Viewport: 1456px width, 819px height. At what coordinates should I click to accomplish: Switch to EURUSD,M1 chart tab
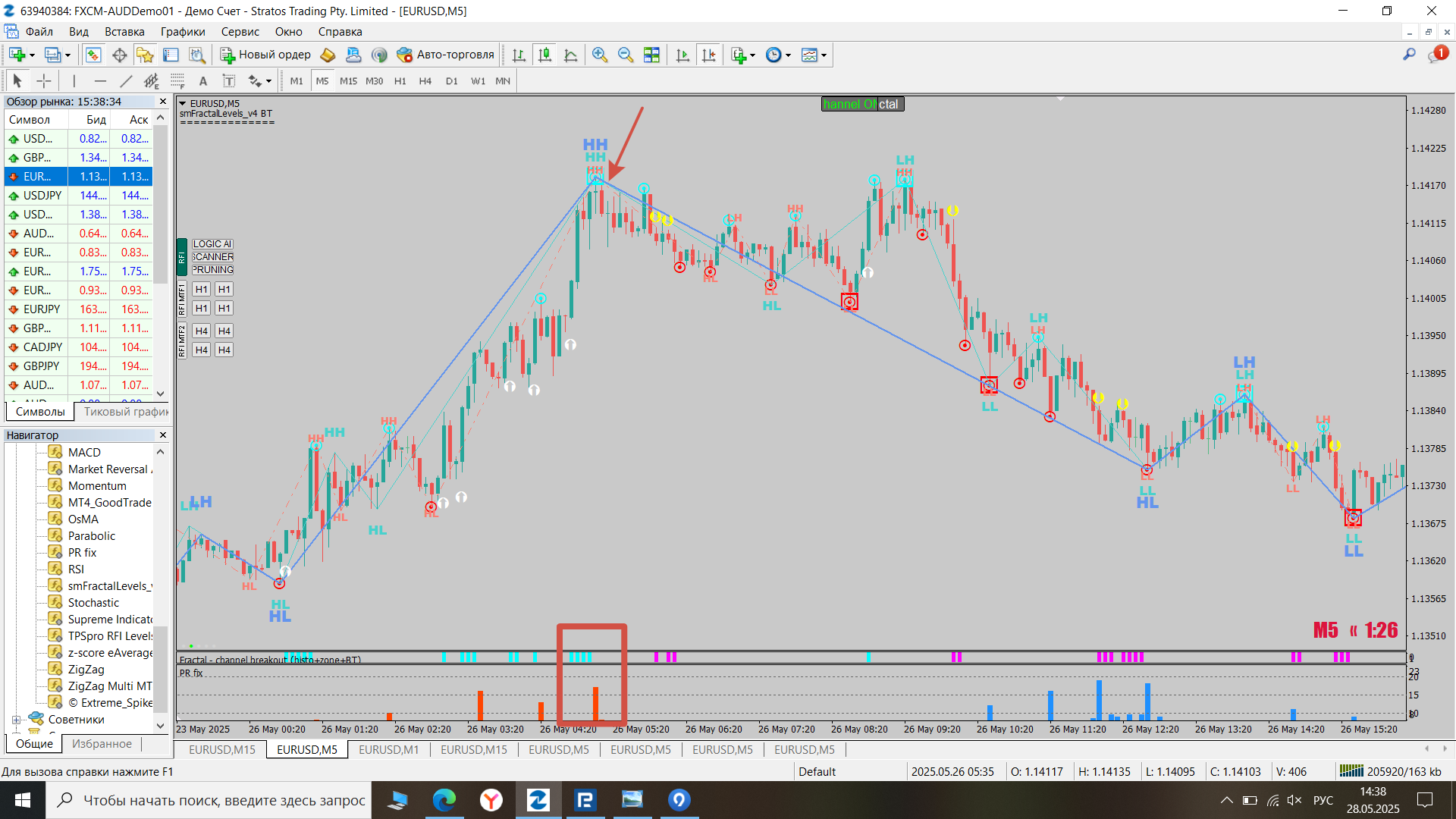click(388, 749)
